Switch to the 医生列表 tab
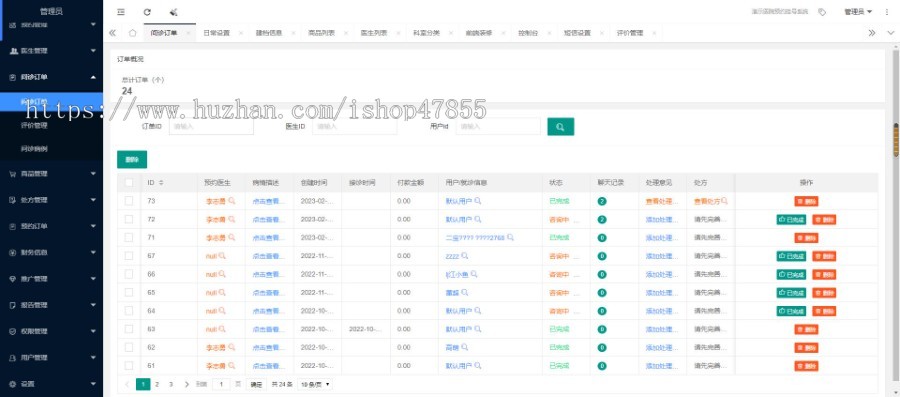The width and height of the screenshot is (900, 397). 374,33
